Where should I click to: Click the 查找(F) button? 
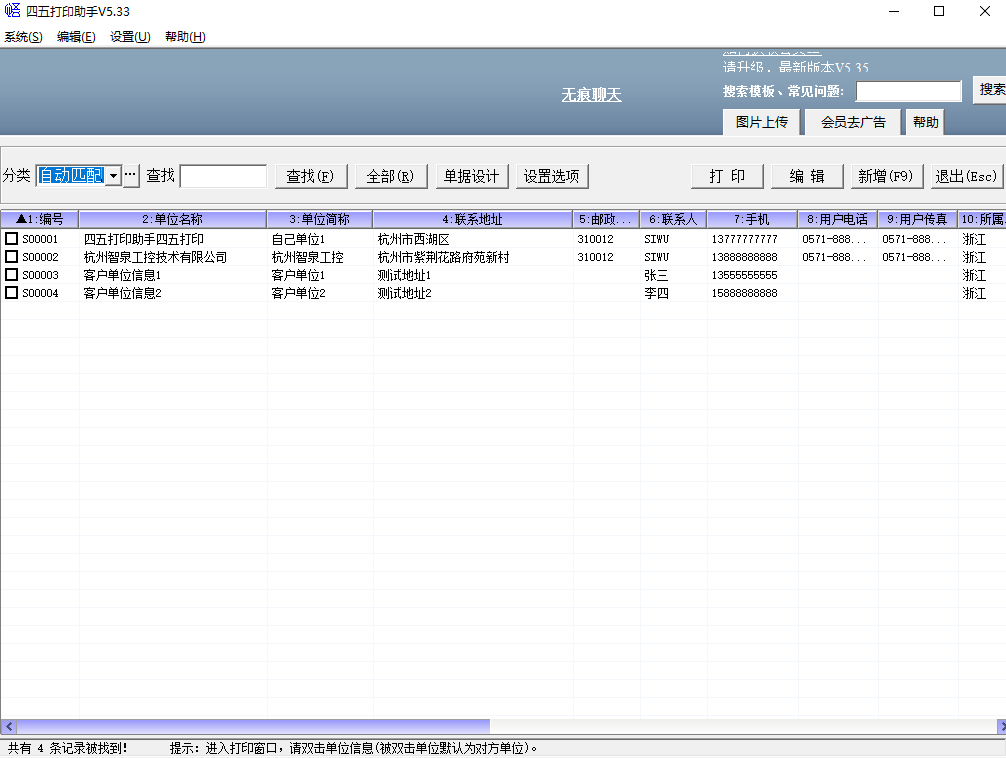311,176
